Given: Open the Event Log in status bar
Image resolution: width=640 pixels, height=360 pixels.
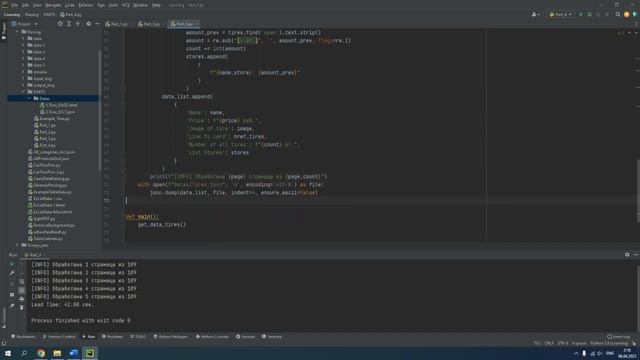Looking at the screenshot, I should [x=619, y=337].
